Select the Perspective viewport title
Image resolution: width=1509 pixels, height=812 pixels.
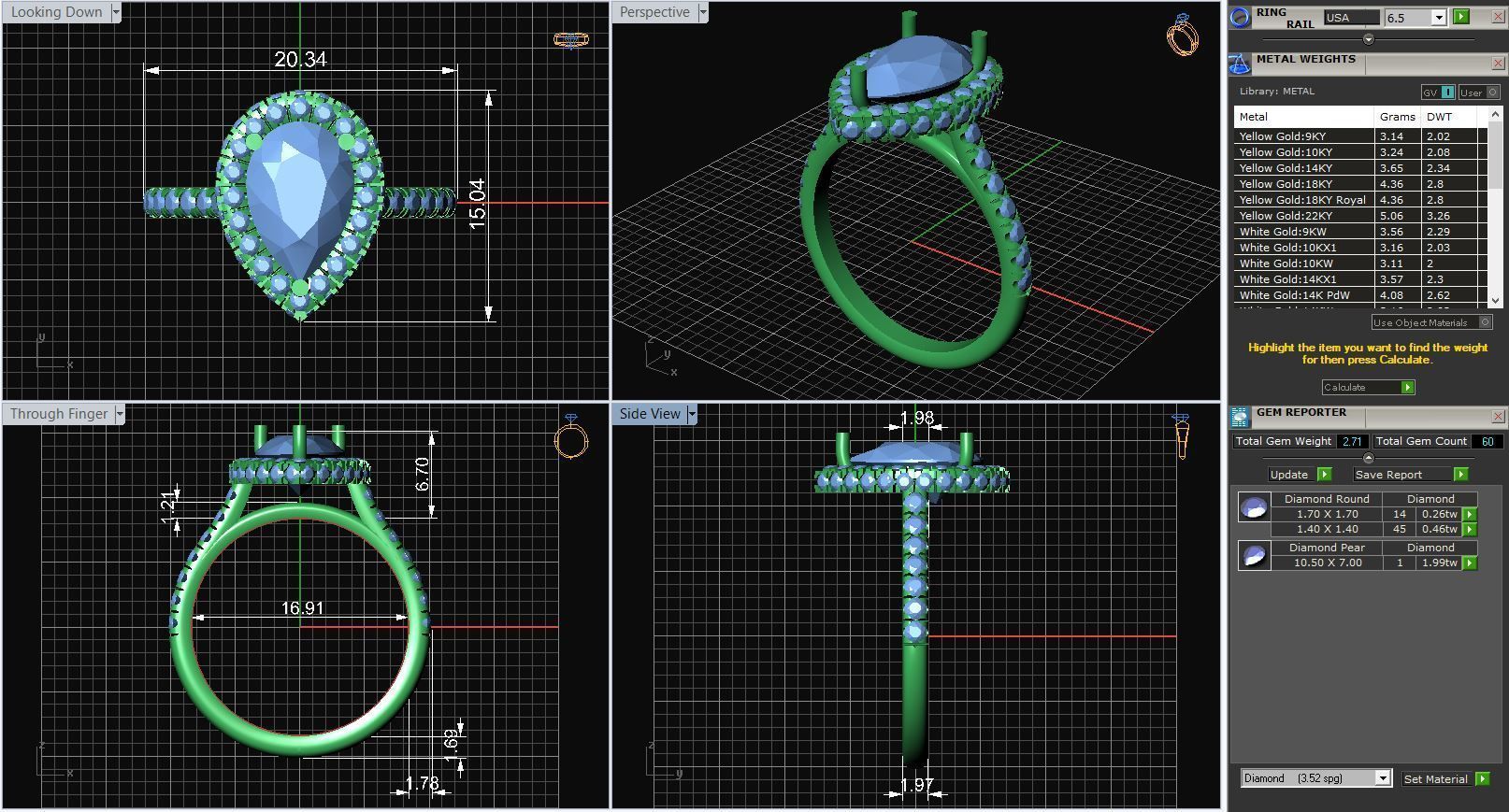pyautogui.click(x=654, y=12)
